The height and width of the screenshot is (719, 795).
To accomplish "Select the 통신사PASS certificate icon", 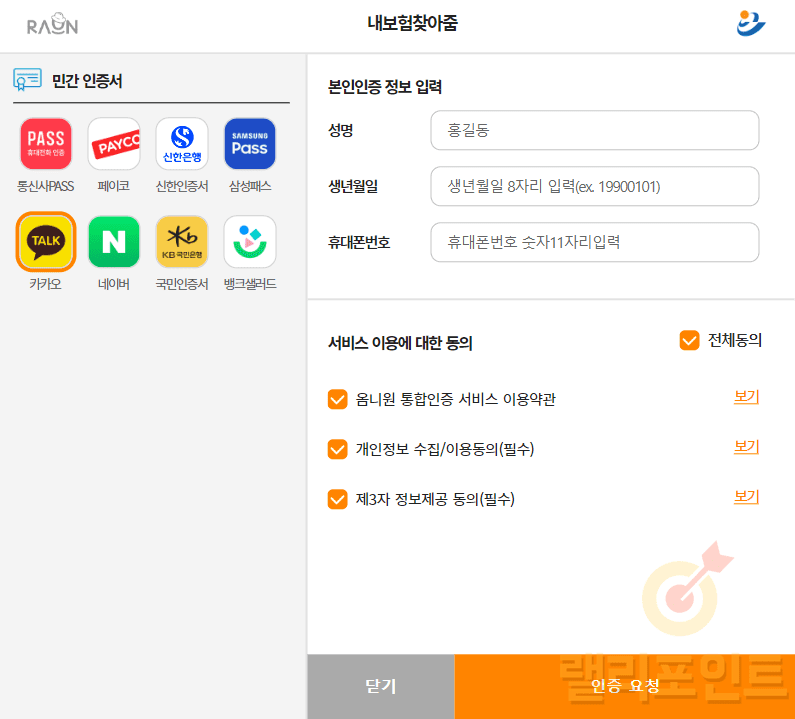I will click(x=46, y=144).
